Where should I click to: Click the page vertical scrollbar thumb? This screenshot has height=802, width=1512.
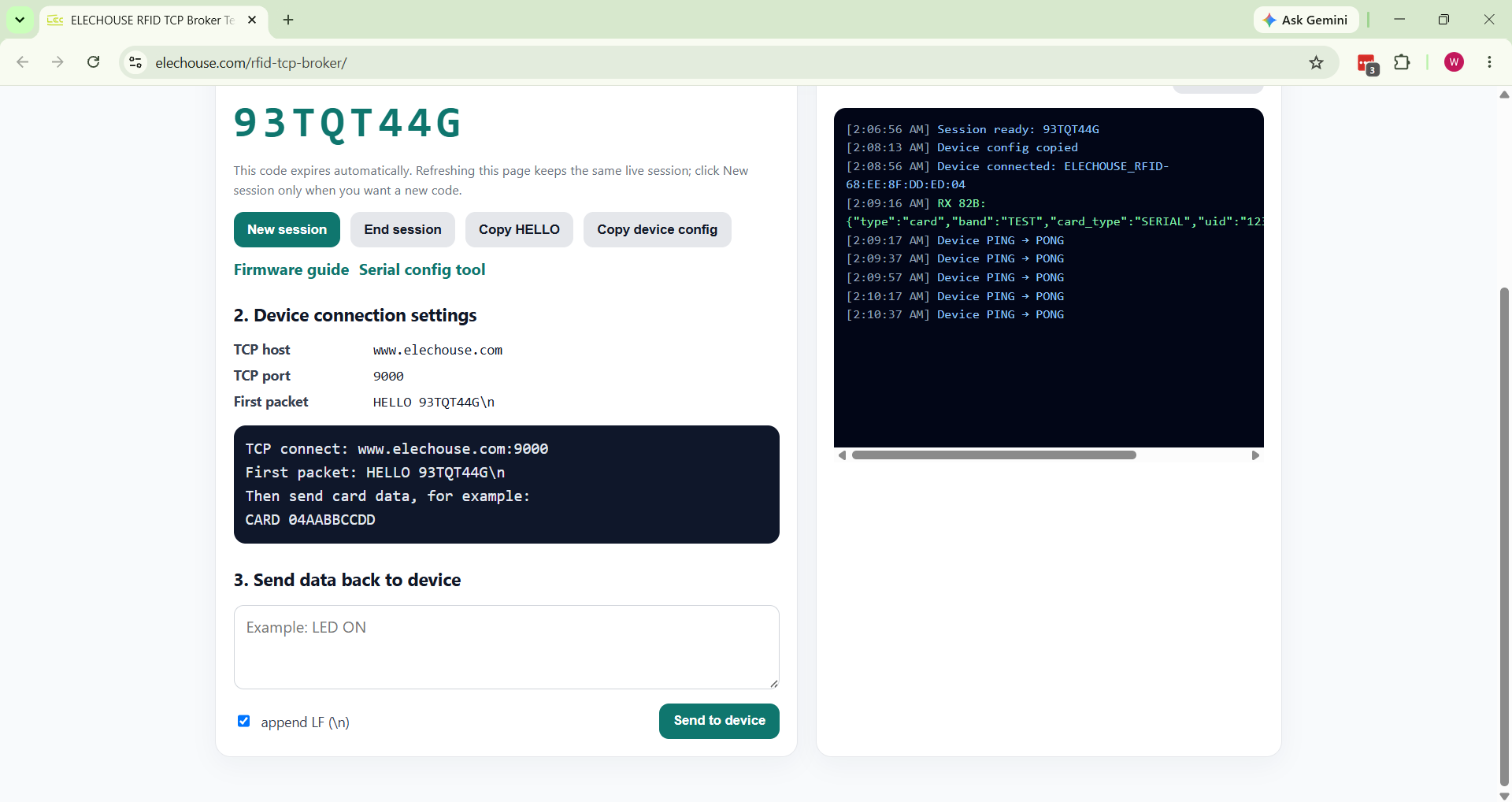tap(1504, 536)
